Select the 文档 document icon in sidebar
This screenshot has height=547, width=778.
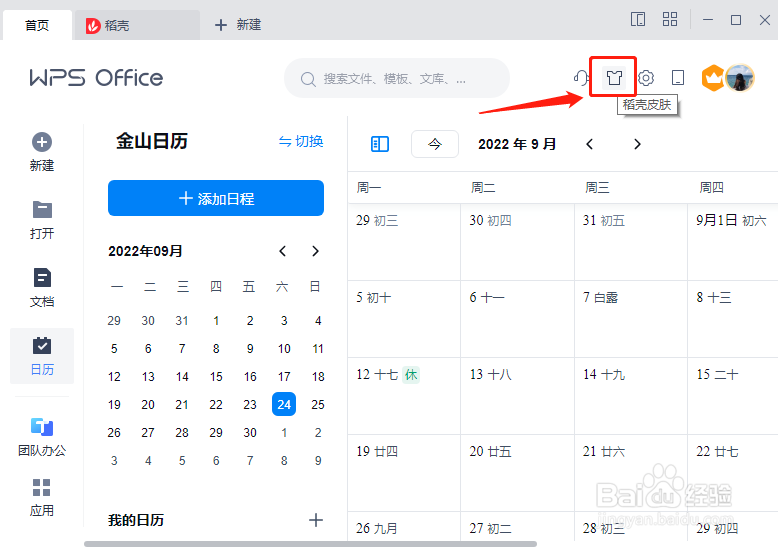pos(42,277)
